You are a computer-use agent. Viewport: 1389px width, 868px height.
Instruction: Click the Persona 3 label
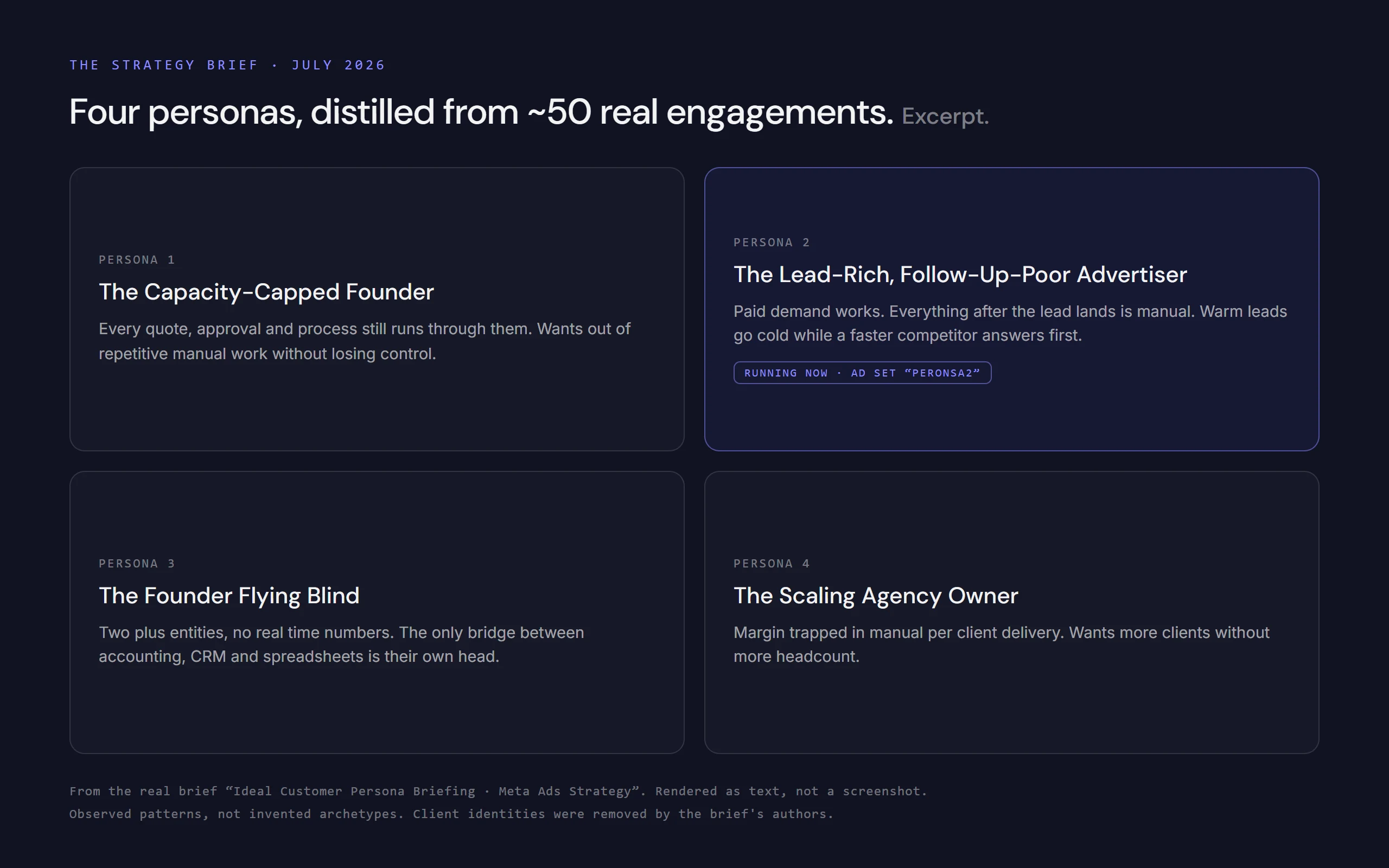pyautogui.click(x=137, y=563)
